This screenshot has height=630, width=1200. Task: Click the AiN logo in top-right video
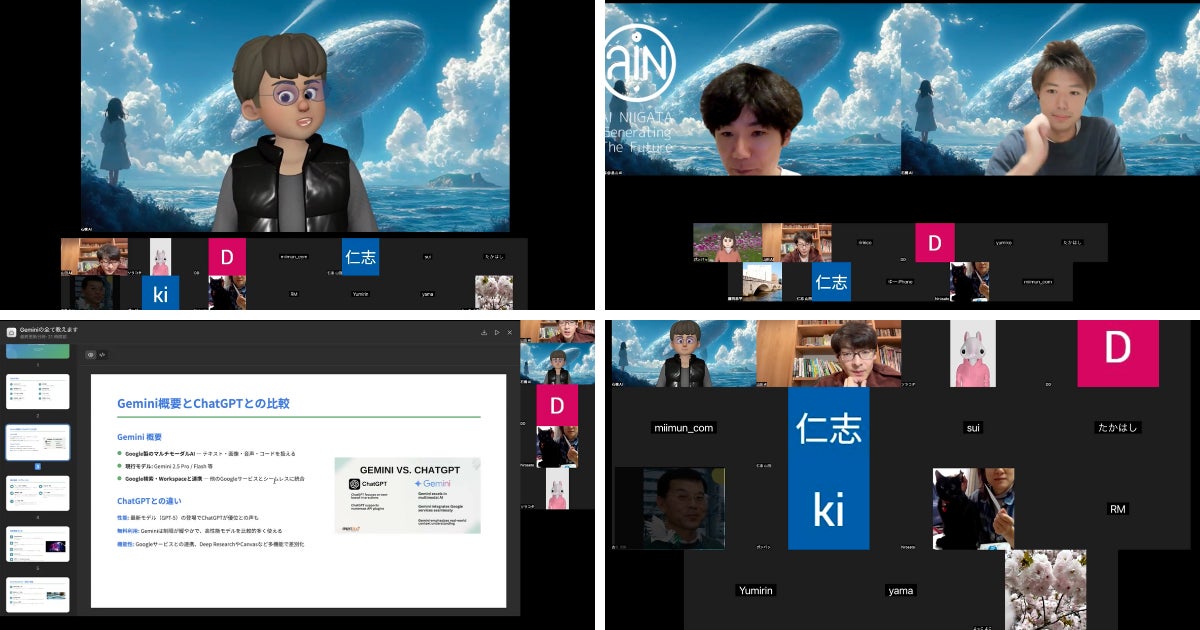click(x=640, y=62)
